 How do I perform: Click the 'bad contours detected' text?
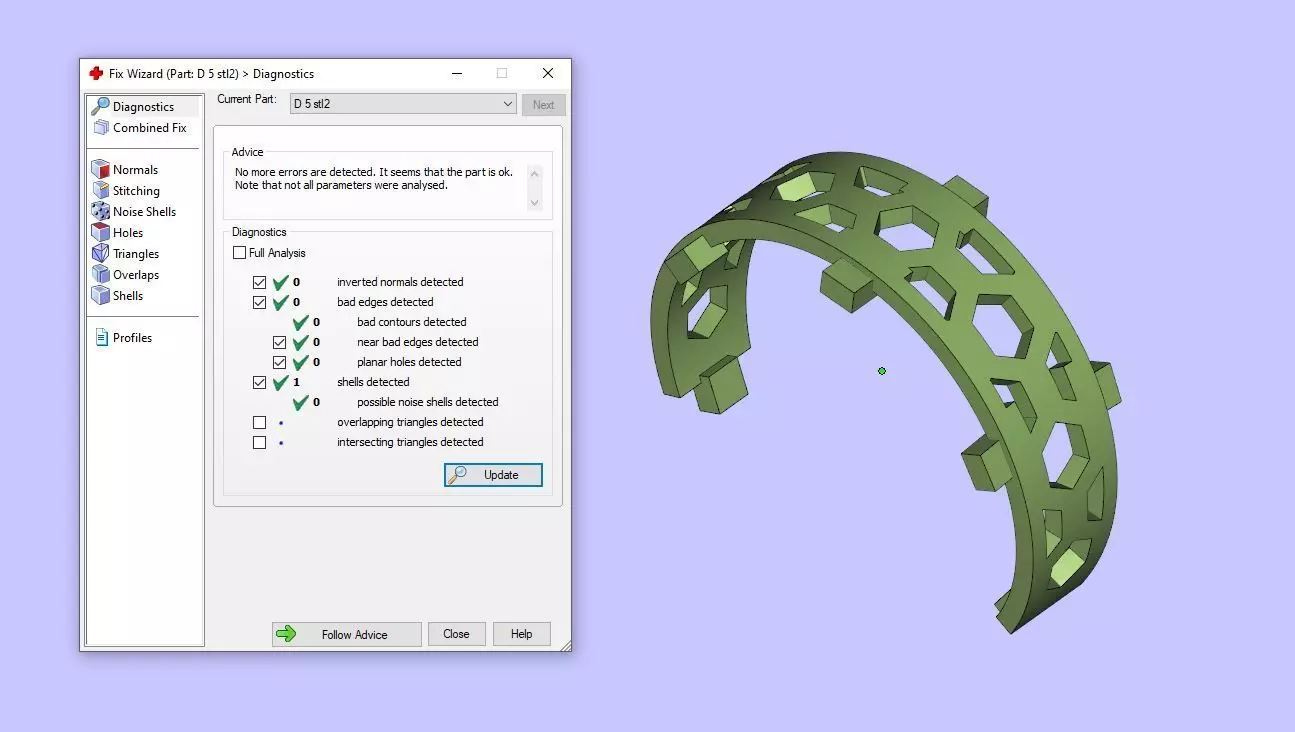click(412, 322)
